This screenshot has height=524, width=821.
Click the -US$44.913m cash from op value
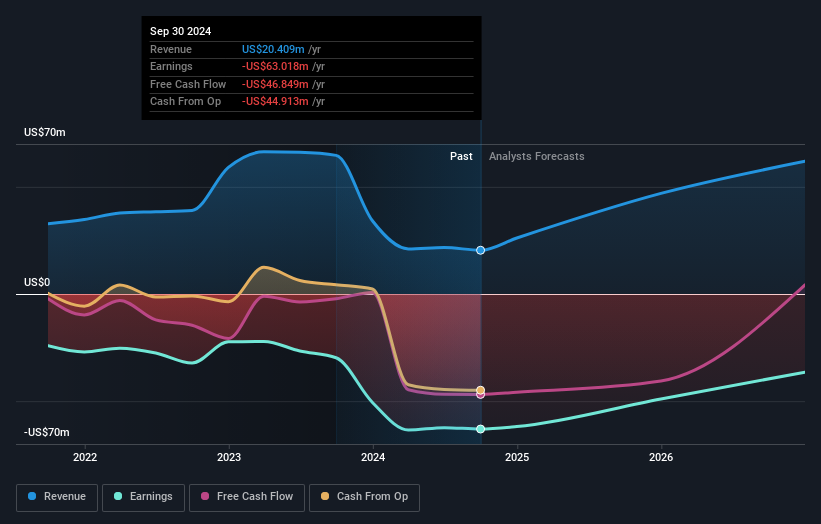coord(275,102)
